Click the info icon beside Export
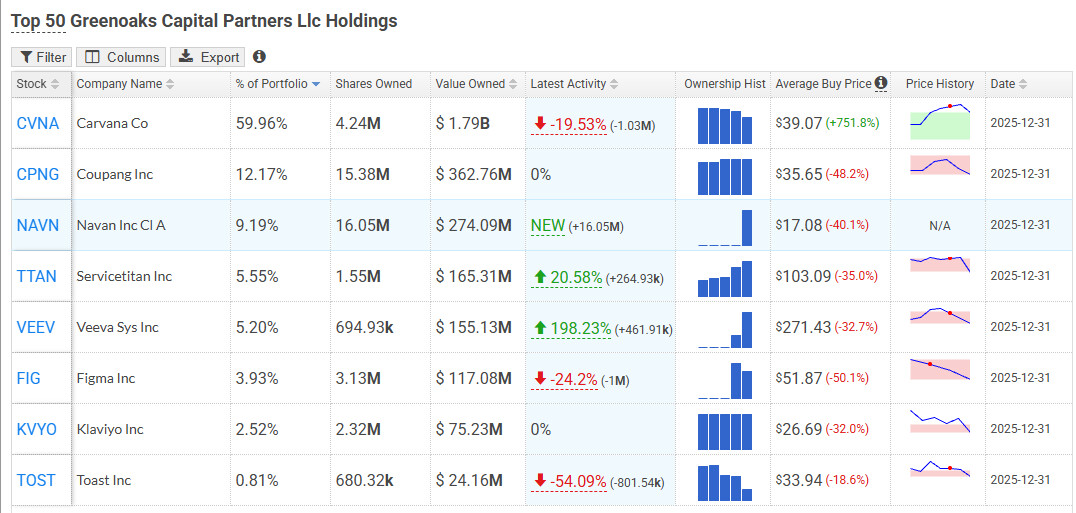Viewport: 1076px width, 513px height. [259, 57]
